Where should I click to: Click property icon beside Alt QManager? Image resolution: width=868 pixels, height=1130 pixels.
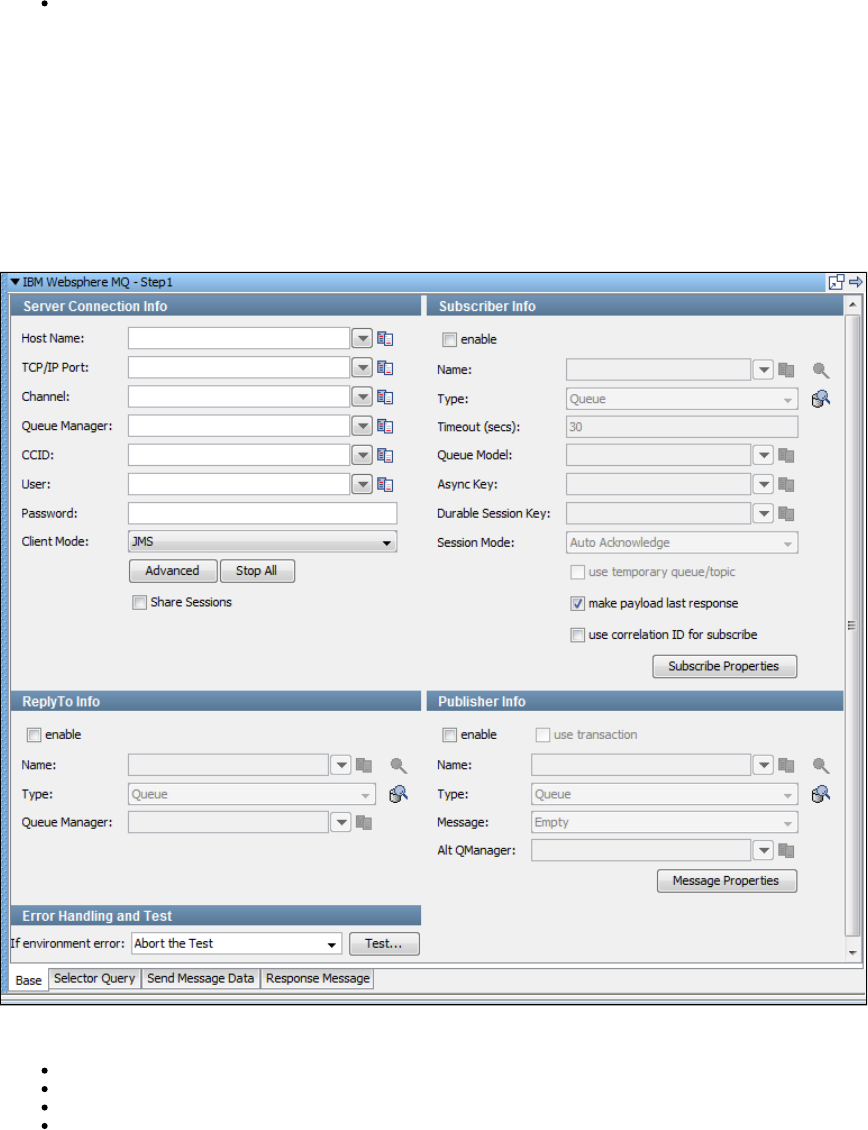(x=786, y=850)
